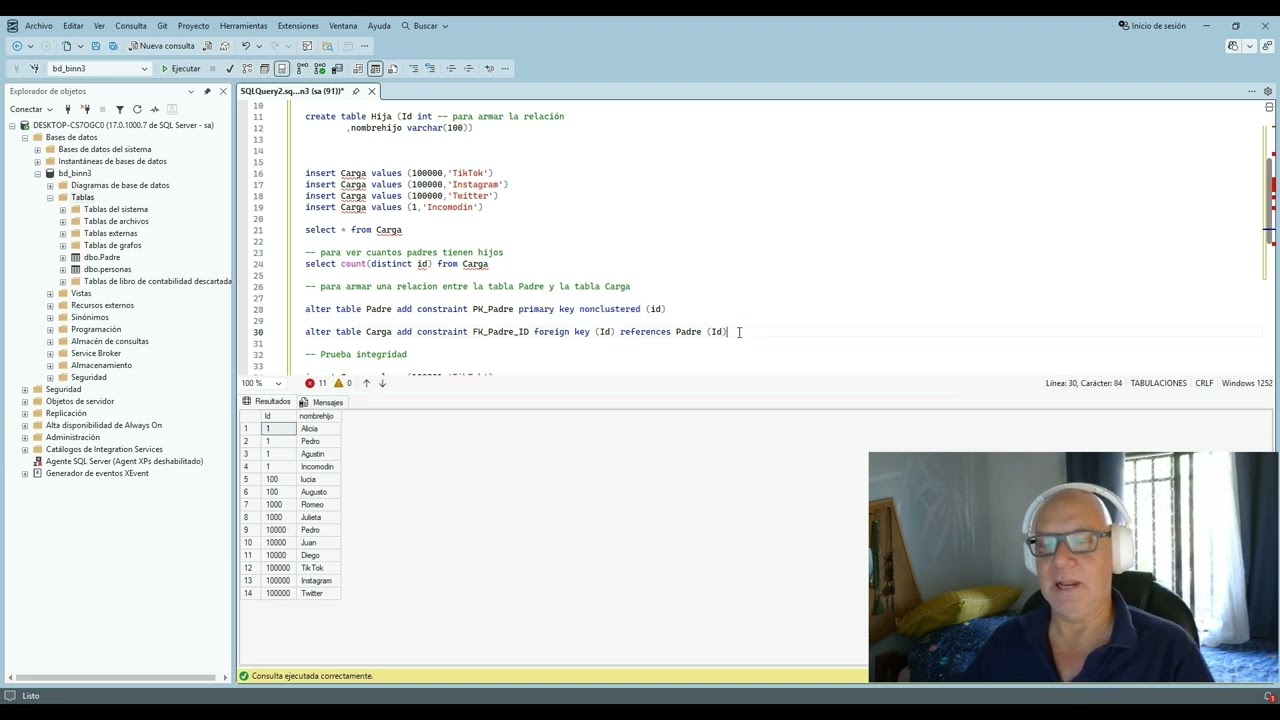Click Object Explorer horizontal scrollbar
Image resolution: width=1280 pixels, height=720 pixels.
click(x=118, y=677)
